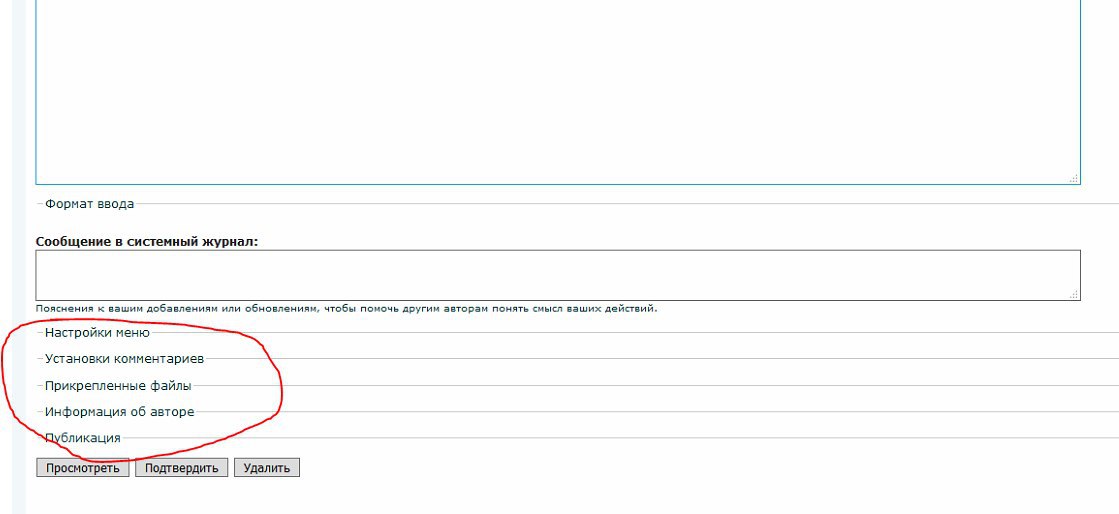Grab the body text area resize handle

click(x=1074, y=178)
